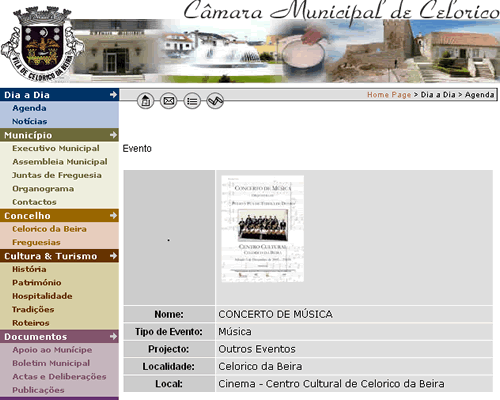
Task: Click the Agenda breadcrumb item
Action: 479,95
